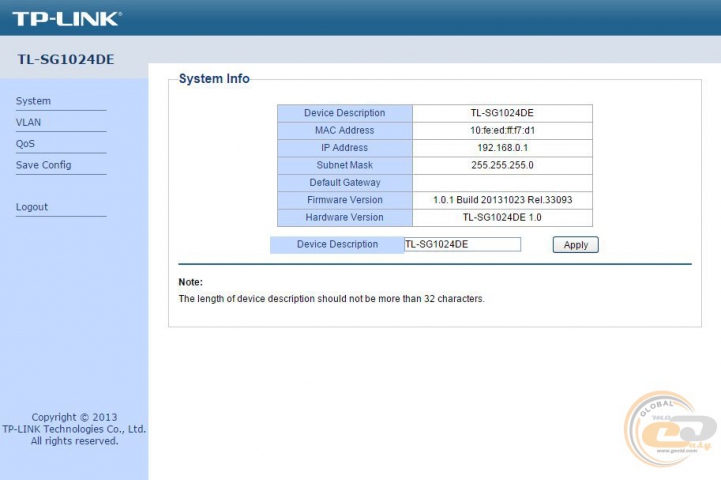Open the QoS menu in the sidebar

click(25, 143)
